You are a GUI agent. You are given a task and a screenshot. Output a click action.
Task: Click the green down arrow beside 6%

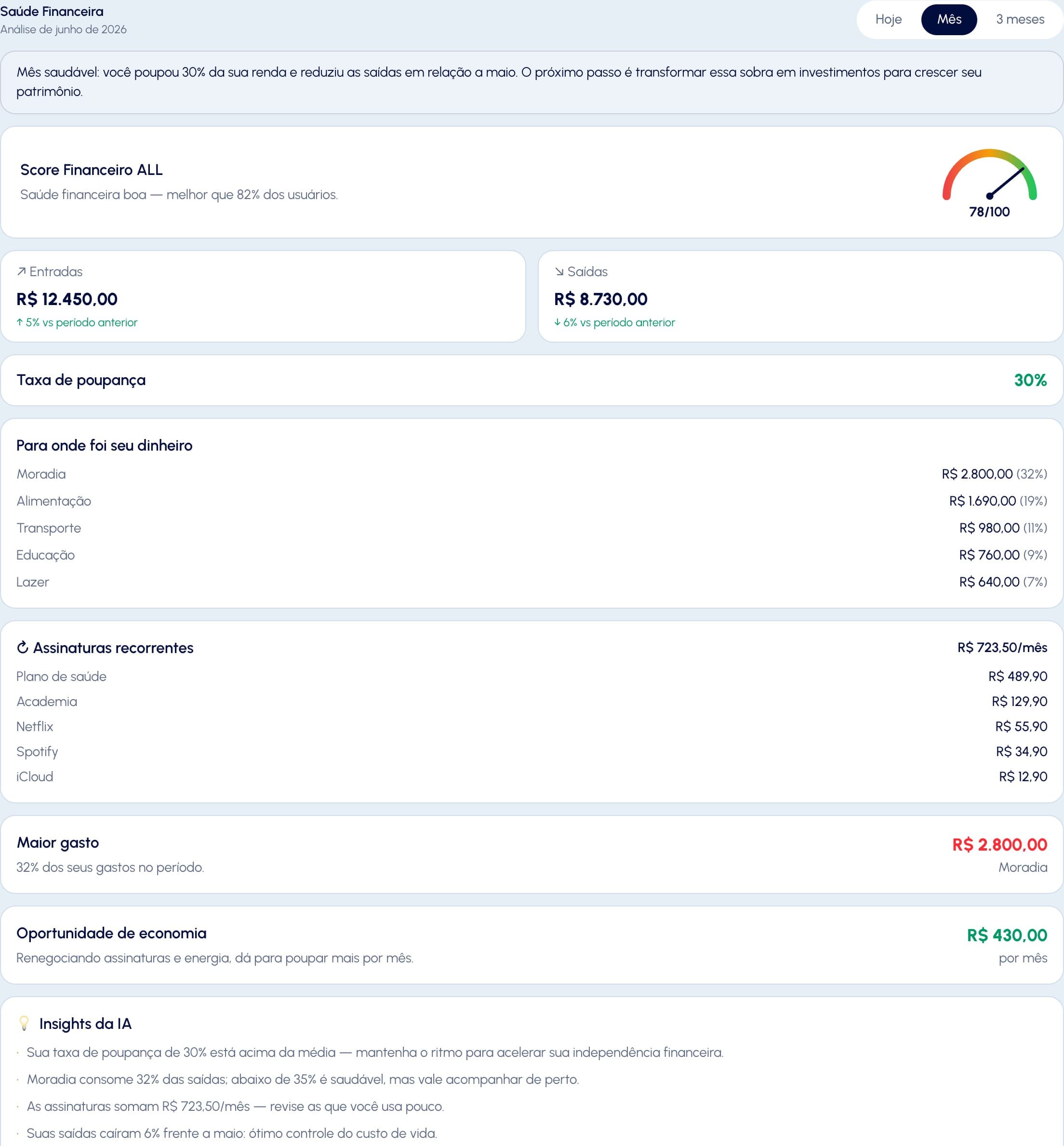[558, 322]
